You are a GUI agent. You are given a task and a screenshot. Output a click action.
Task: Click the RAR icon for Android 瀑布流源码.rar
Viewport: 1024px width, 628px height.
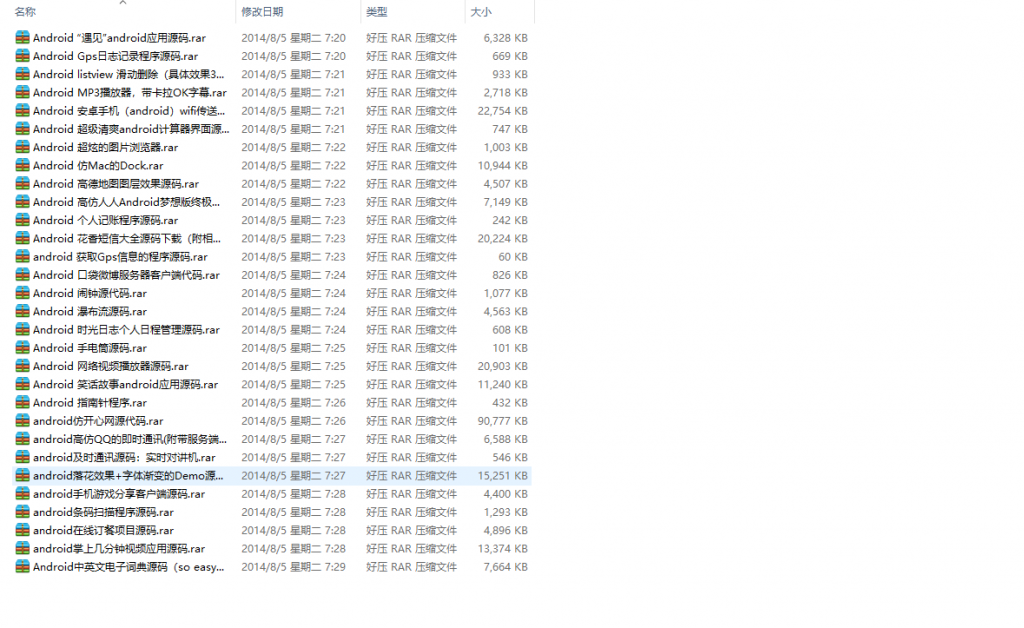pyautogui.click(x=22, y=312)
